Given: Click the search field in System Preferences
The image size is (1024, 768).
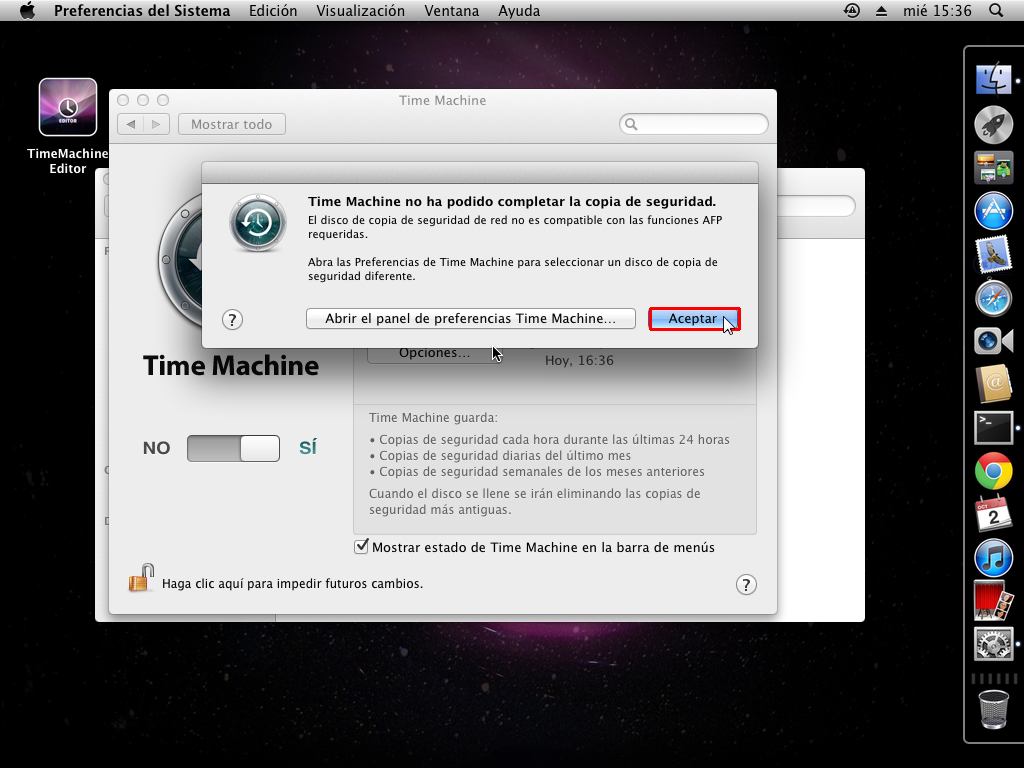Looking at the screenshot, I should pos(694,124).
